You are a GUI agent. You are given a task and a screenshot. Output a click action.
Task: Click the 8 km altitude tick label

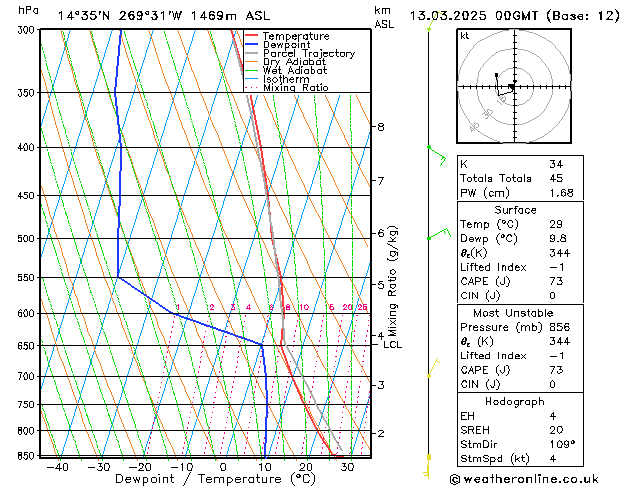tap(381, 127)
